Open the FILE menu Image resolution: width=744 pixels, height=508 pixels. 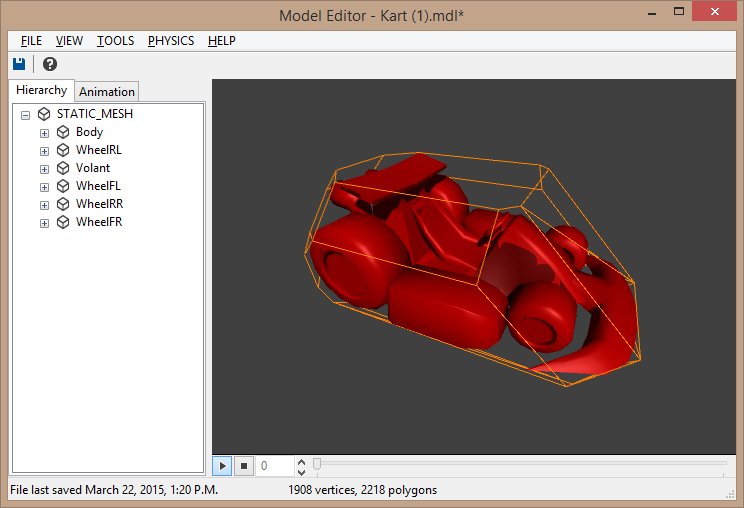(x=31, y=41)
